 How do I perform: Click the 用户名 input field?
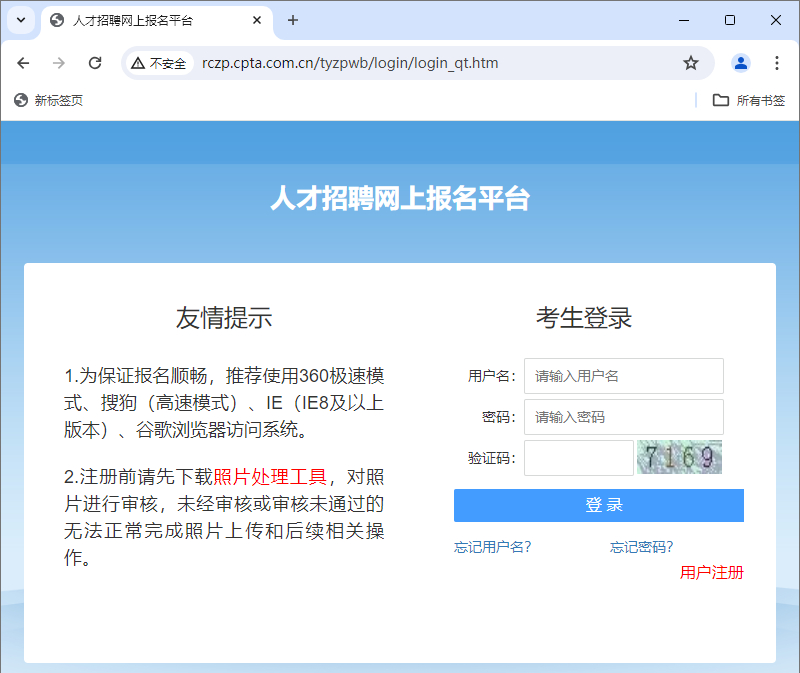coord(623,376)
